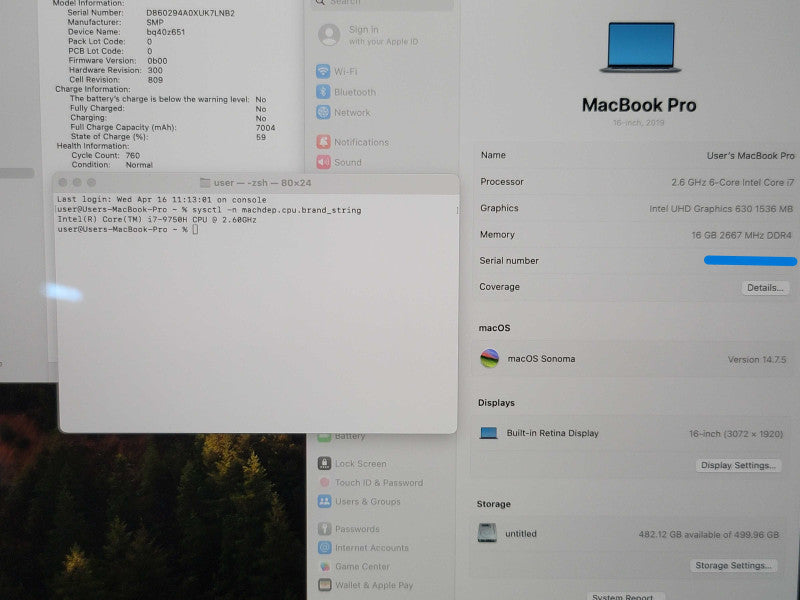Click Memory 16 GB 2667 MHz DDR4 value
Viewport: 800px width, 600px height.
click(x=742, y=235)
